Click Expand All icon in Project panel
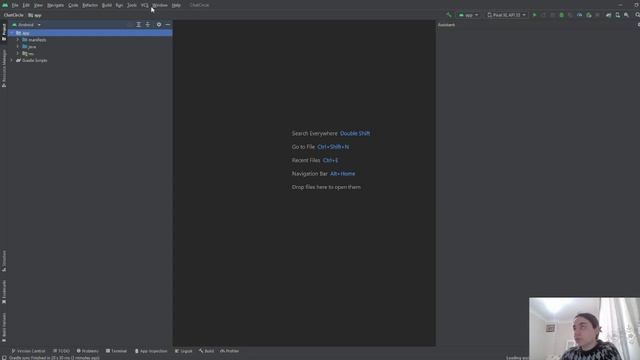Viewport: 640px width, 360px height. click(x=139, y=24)
